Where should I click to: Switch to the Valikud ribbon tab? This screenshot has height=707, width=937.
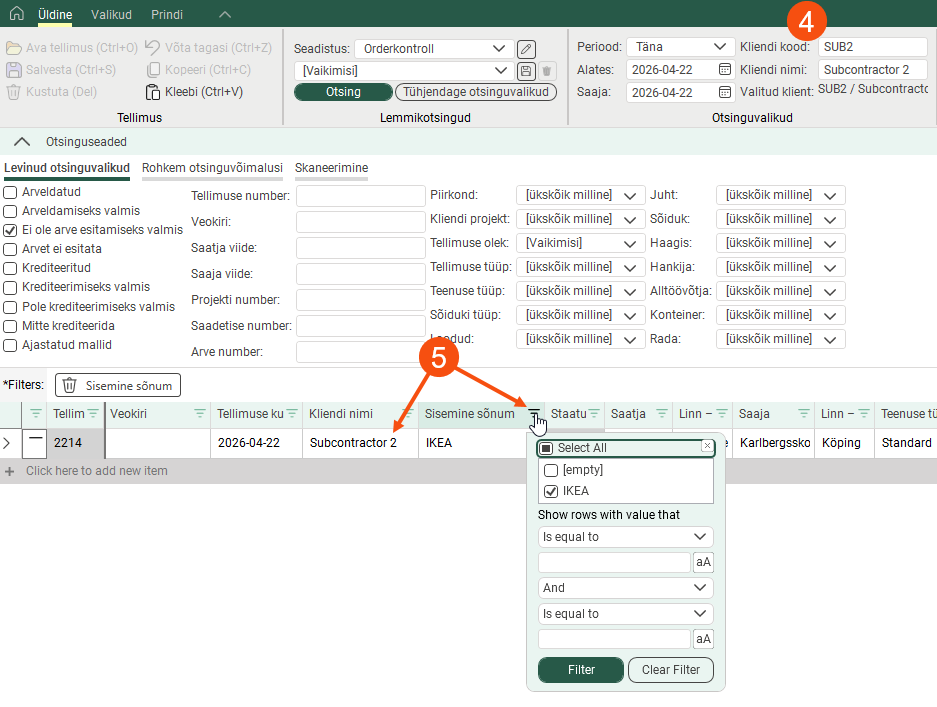click(111, 15)
